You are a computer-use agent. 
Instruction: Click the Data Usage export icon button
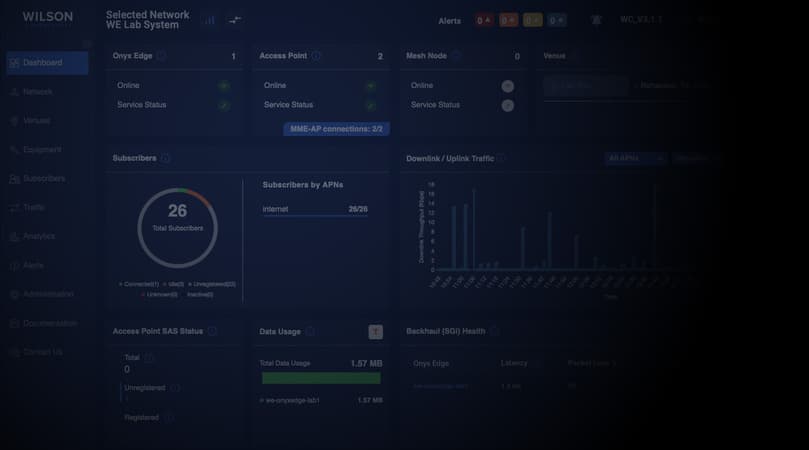pyautogui.click(x=375, y=332)
